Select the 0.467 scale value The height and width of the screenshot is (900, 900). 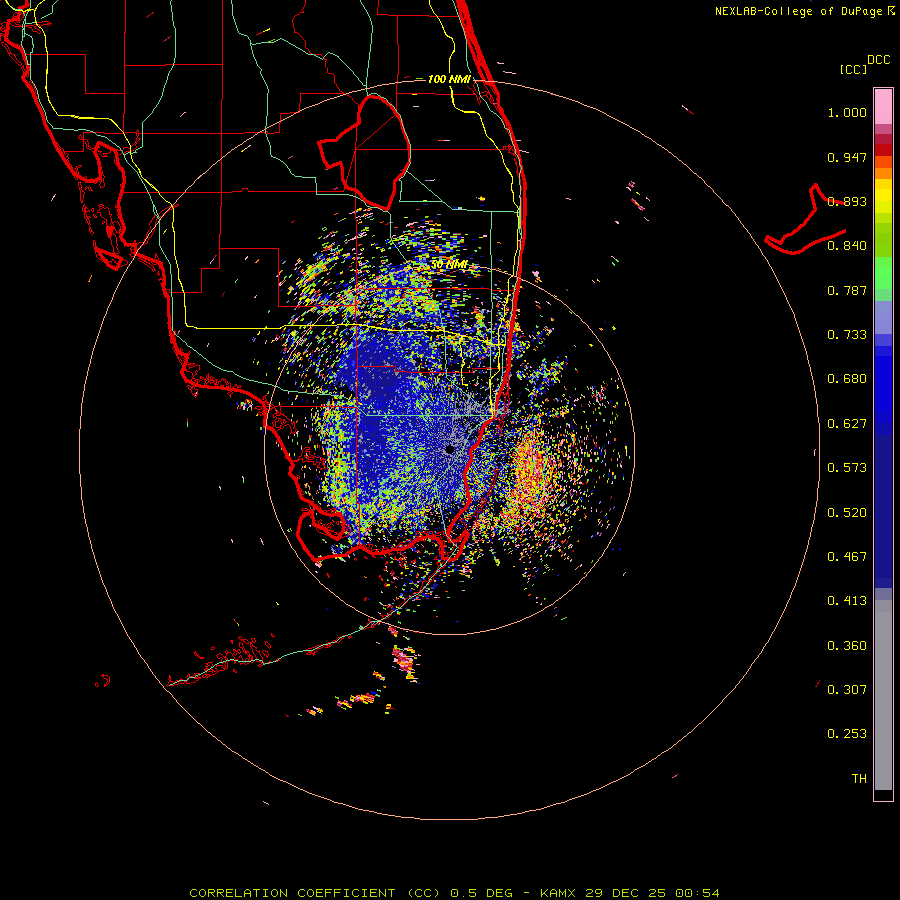pyautogui.click(x=847, y=557)
